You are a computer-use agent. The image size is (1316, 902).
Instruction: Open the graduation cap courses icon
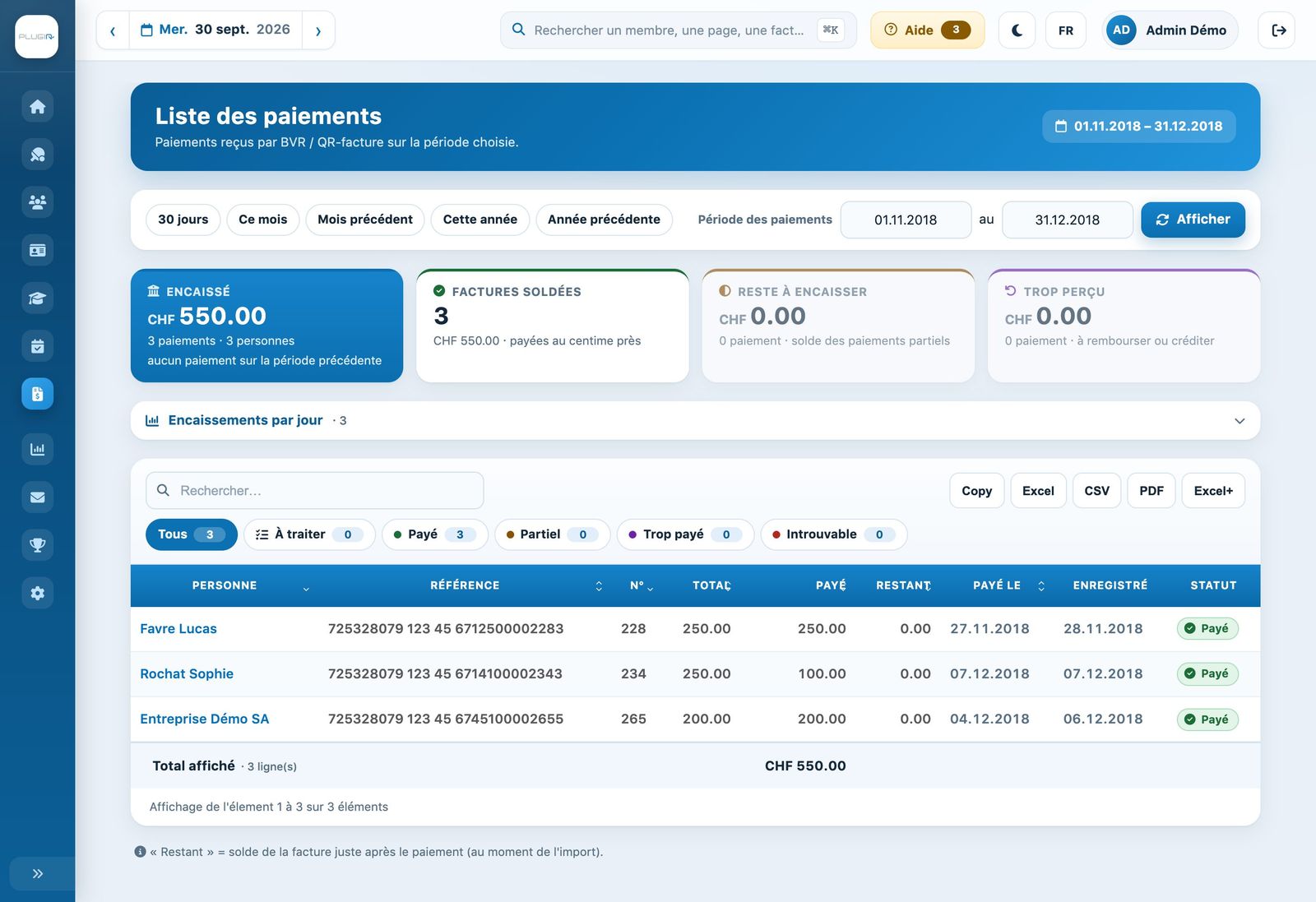click(37, 298)
